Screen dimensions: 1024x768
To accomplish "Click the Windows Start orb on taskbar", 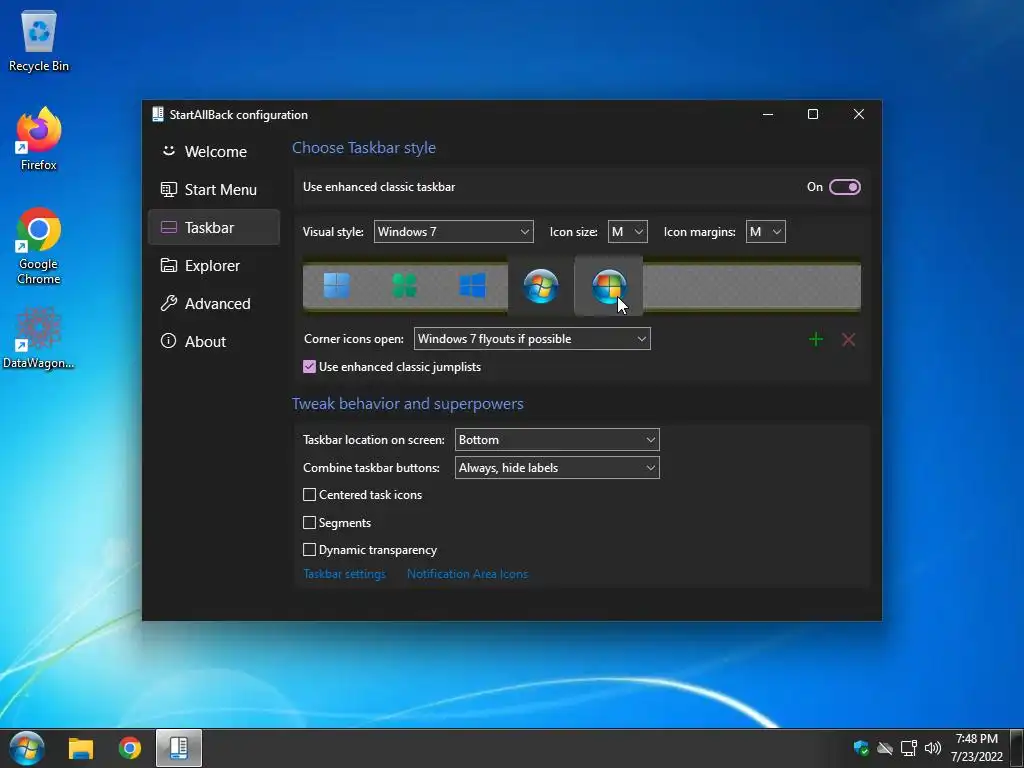I will coord(27,748).
